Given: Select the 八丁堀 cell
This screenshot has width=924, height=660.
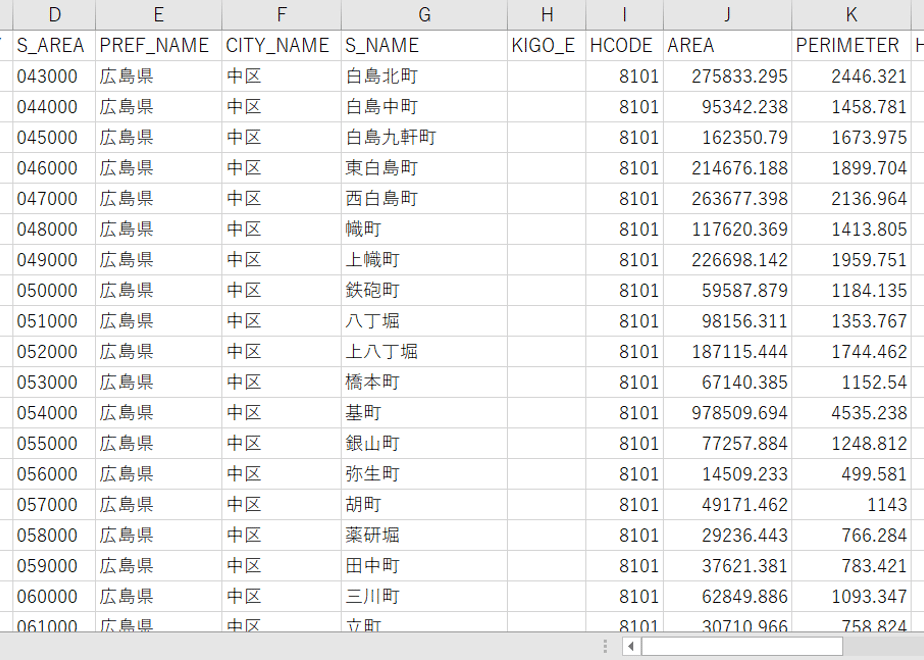Looking at the screenshot, I should click(424, 321).
